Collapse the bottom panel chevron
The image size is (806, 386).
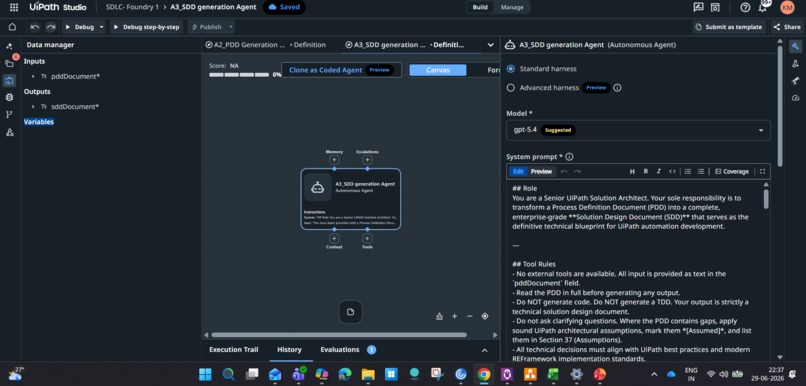click(484, 350)
